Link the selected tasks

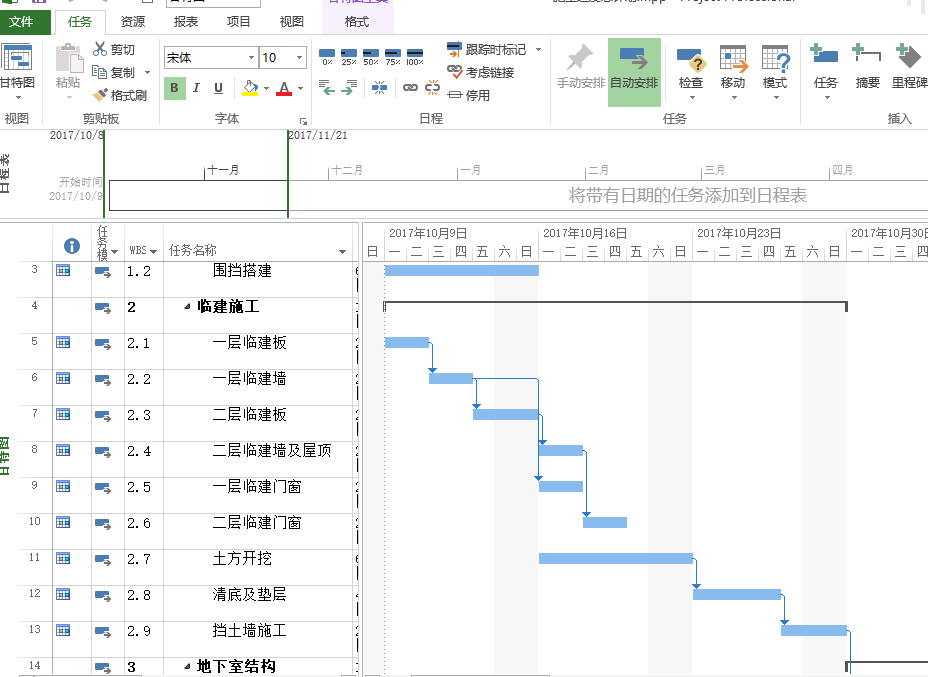pos(410,88)
